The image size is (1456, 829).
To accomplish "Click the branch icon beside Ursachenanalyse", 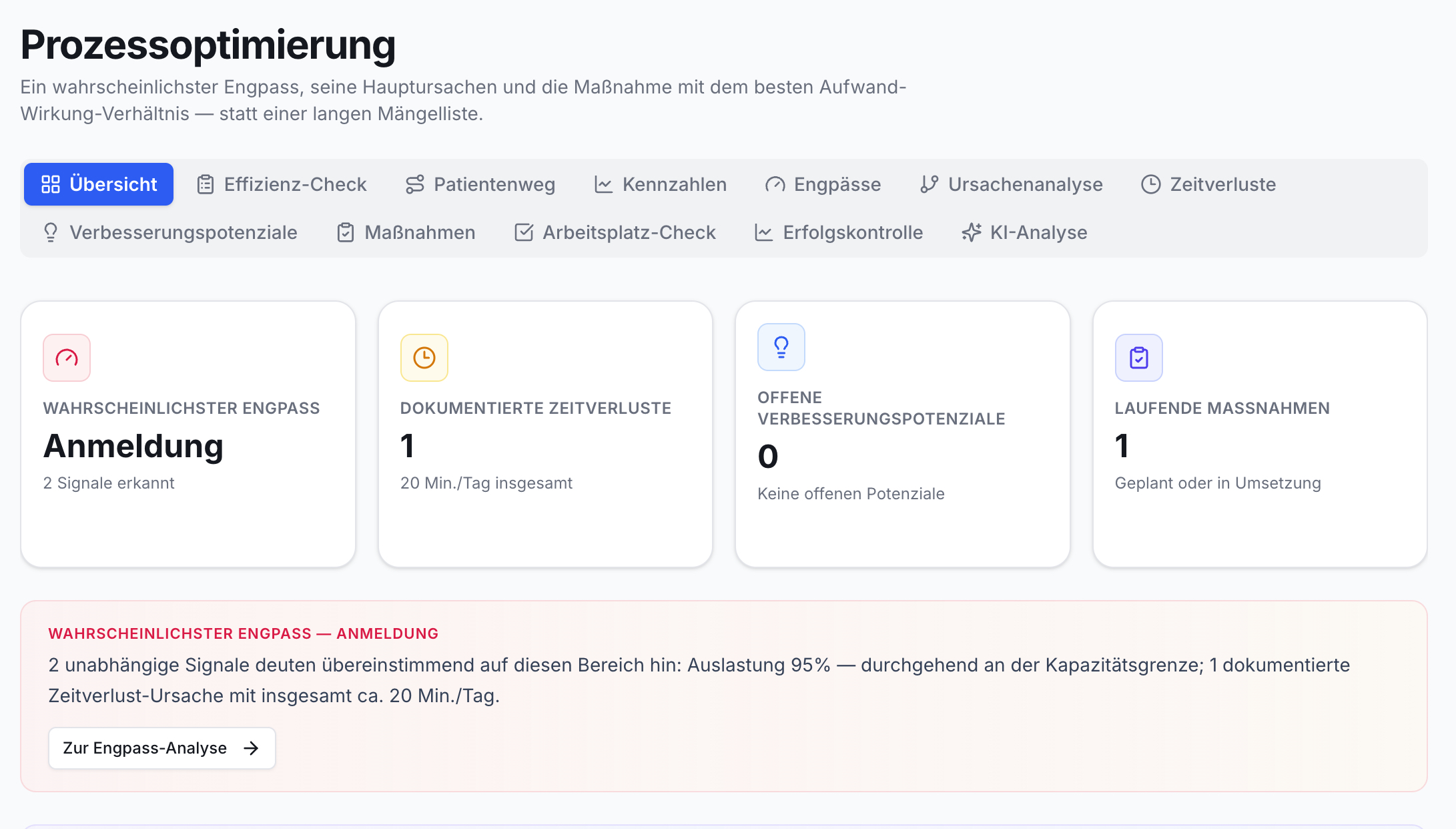I will coord(930,184).
